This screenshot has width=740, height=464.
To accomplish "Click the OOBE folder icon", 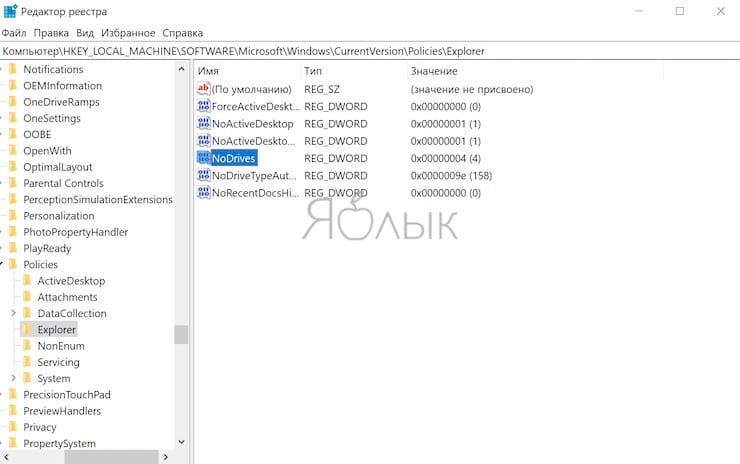I will pos(13,134).
